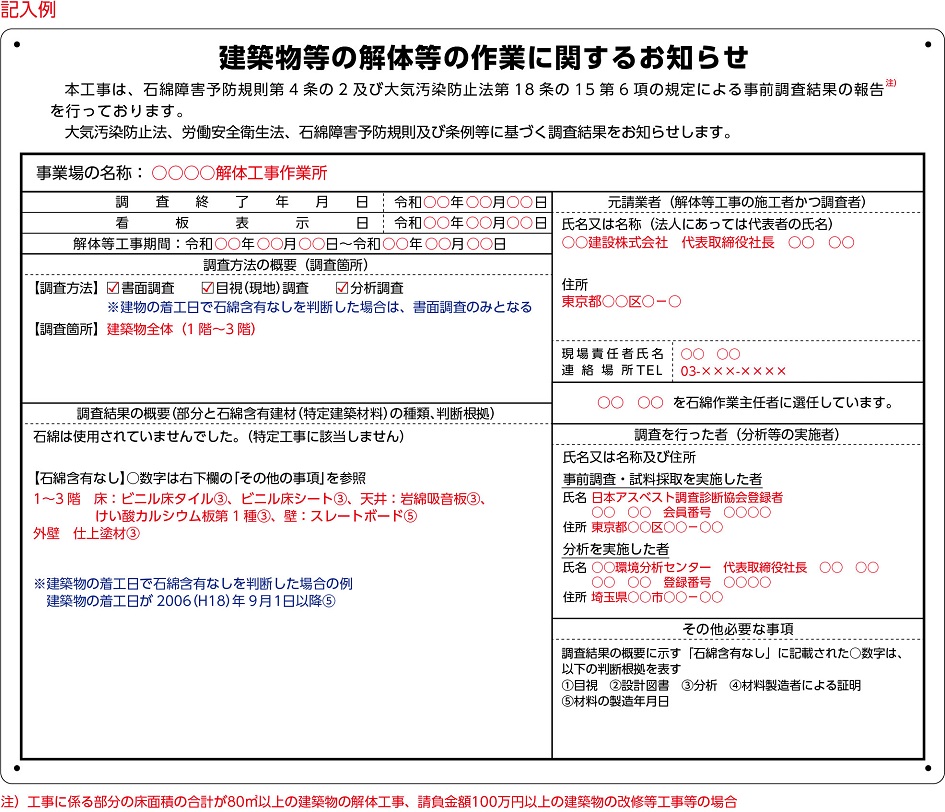Click the red address starting 埼玉県

point(657,597)
